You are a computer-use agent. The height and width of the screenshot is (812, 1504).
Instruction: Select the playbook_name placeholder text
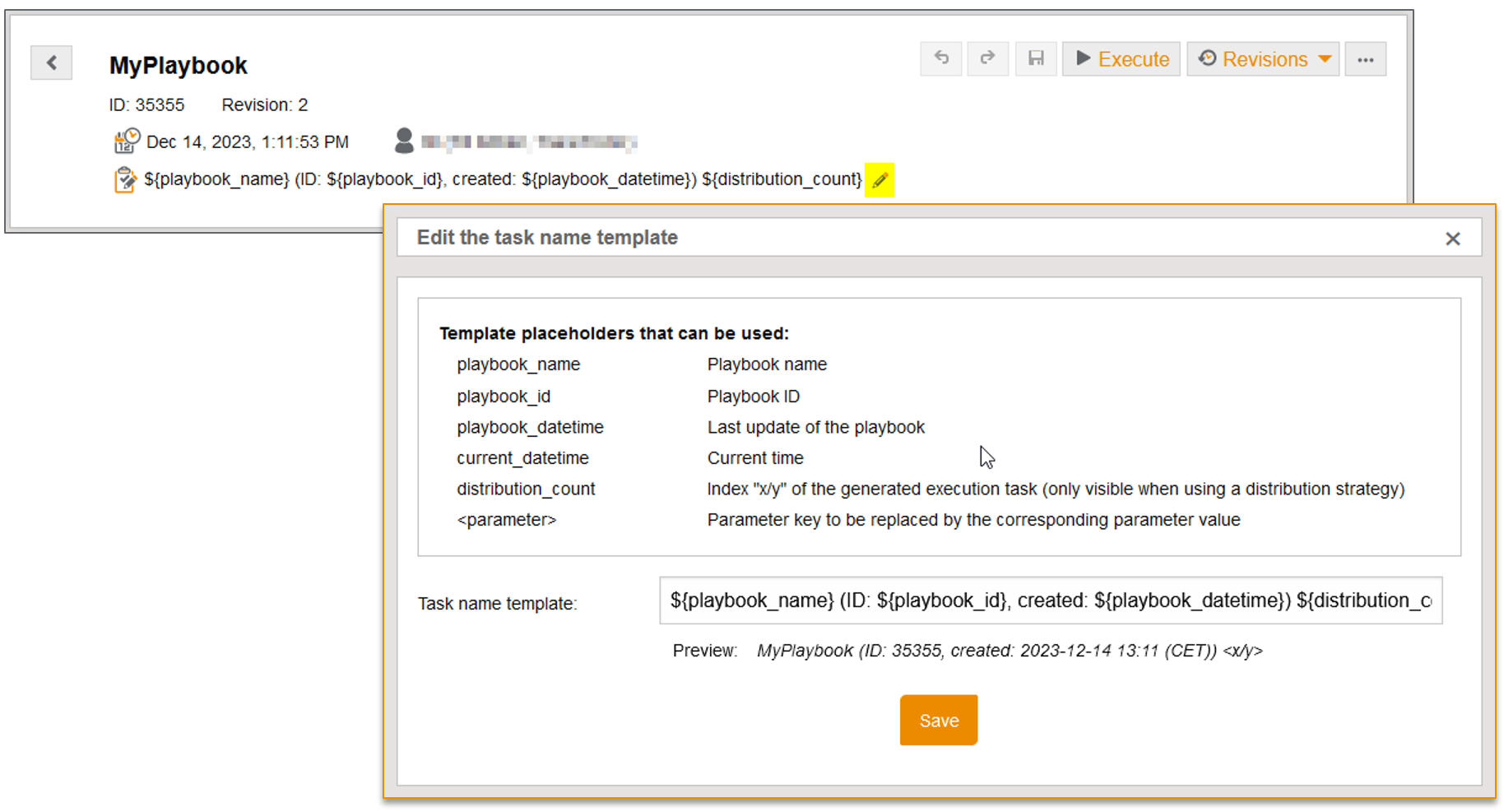pos(518,364)
